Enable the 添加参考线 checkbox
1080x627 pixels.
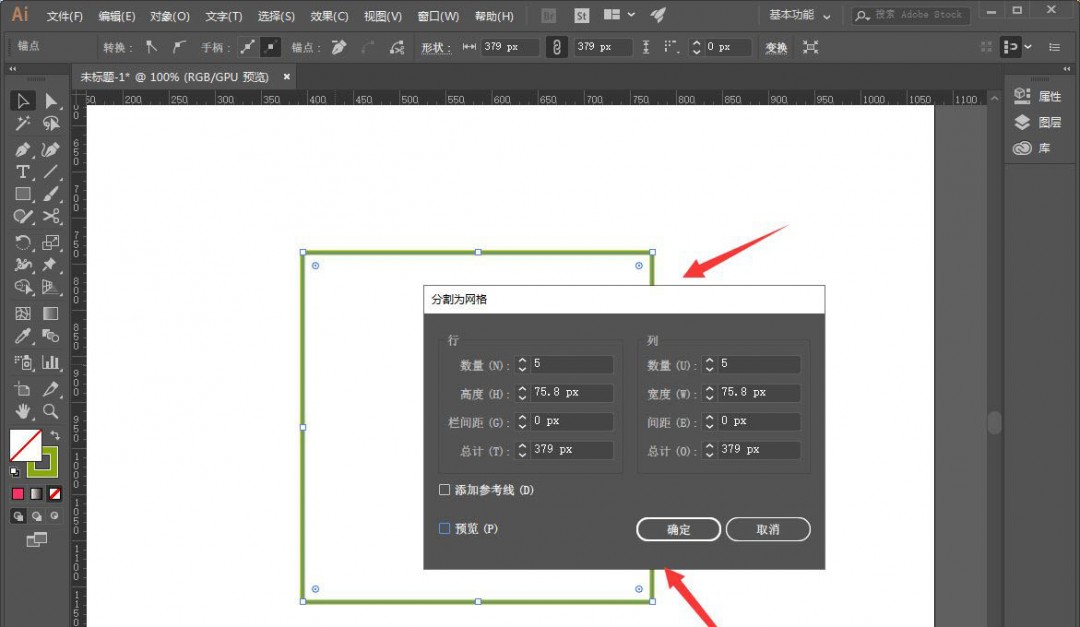(444, 490)
